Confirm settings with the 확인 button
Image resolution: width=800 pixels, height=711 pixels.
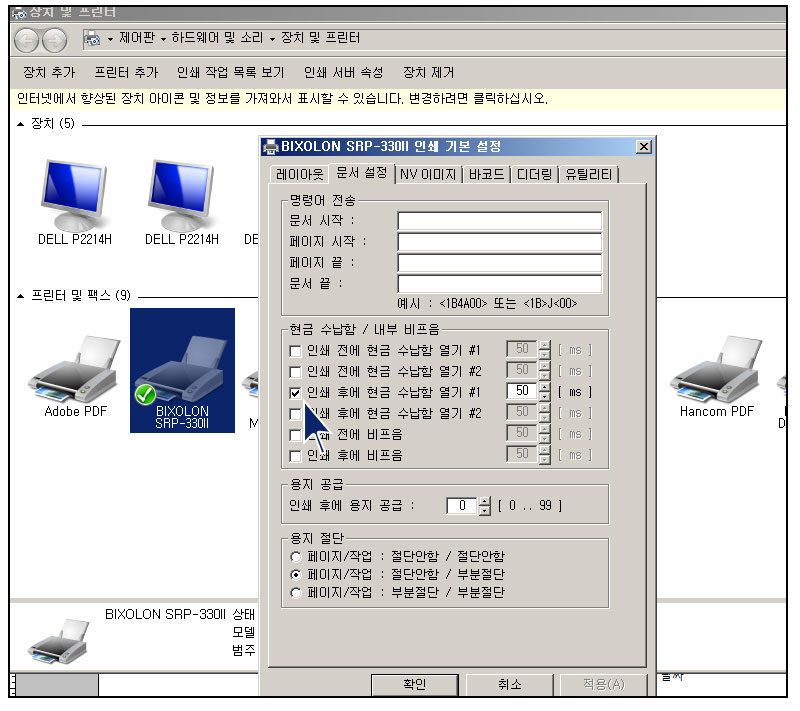[x=414, y=684]
